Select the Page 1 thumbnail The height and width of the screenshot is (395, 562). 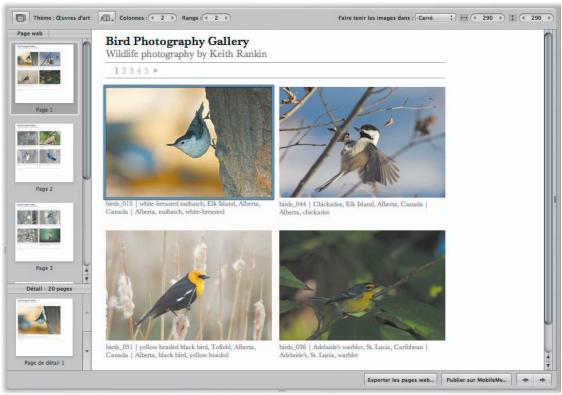(44, 73)
